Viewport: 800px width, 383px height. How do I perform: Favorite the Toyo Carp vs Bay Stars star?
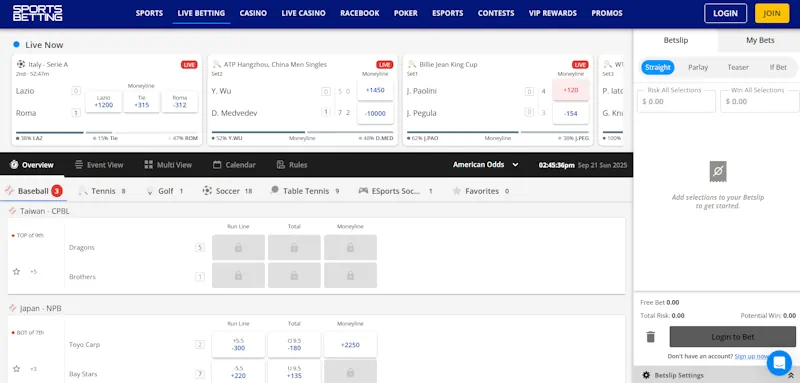tap(16, 369)
